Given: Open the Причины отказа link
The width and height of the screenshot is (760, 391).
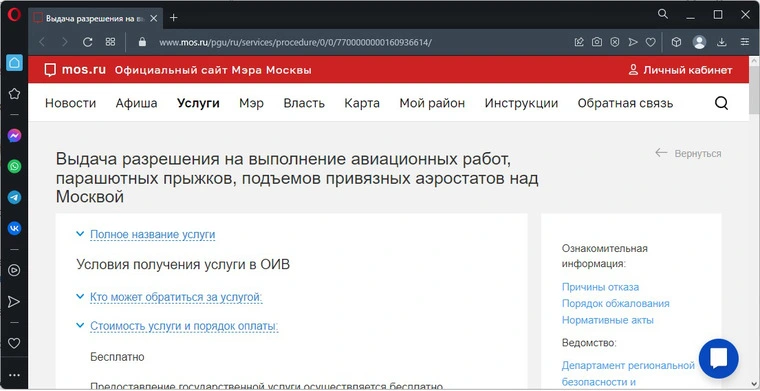Looking at the screenshot, I should pos(600,287).
